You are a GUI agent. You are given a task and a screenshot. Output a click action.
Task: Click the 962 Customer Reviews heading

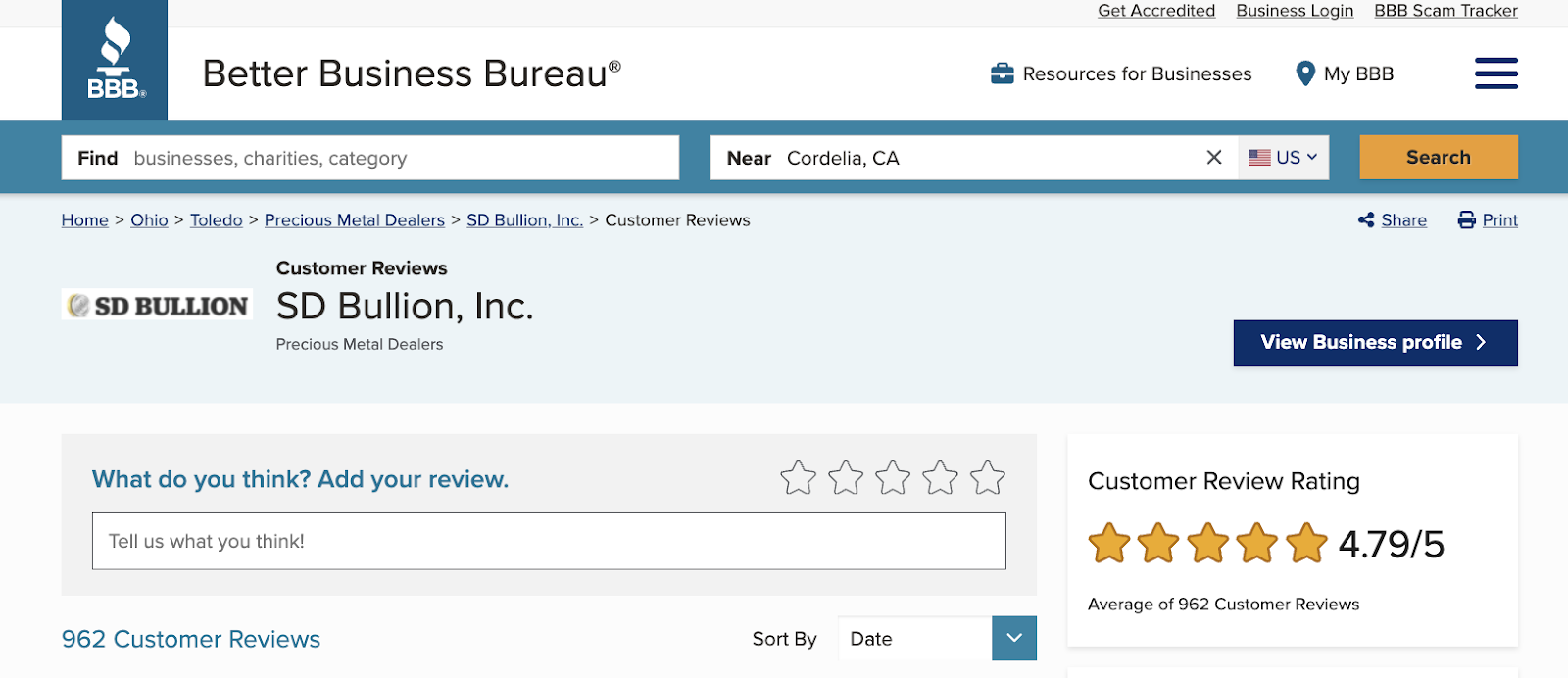coord(191,639)
